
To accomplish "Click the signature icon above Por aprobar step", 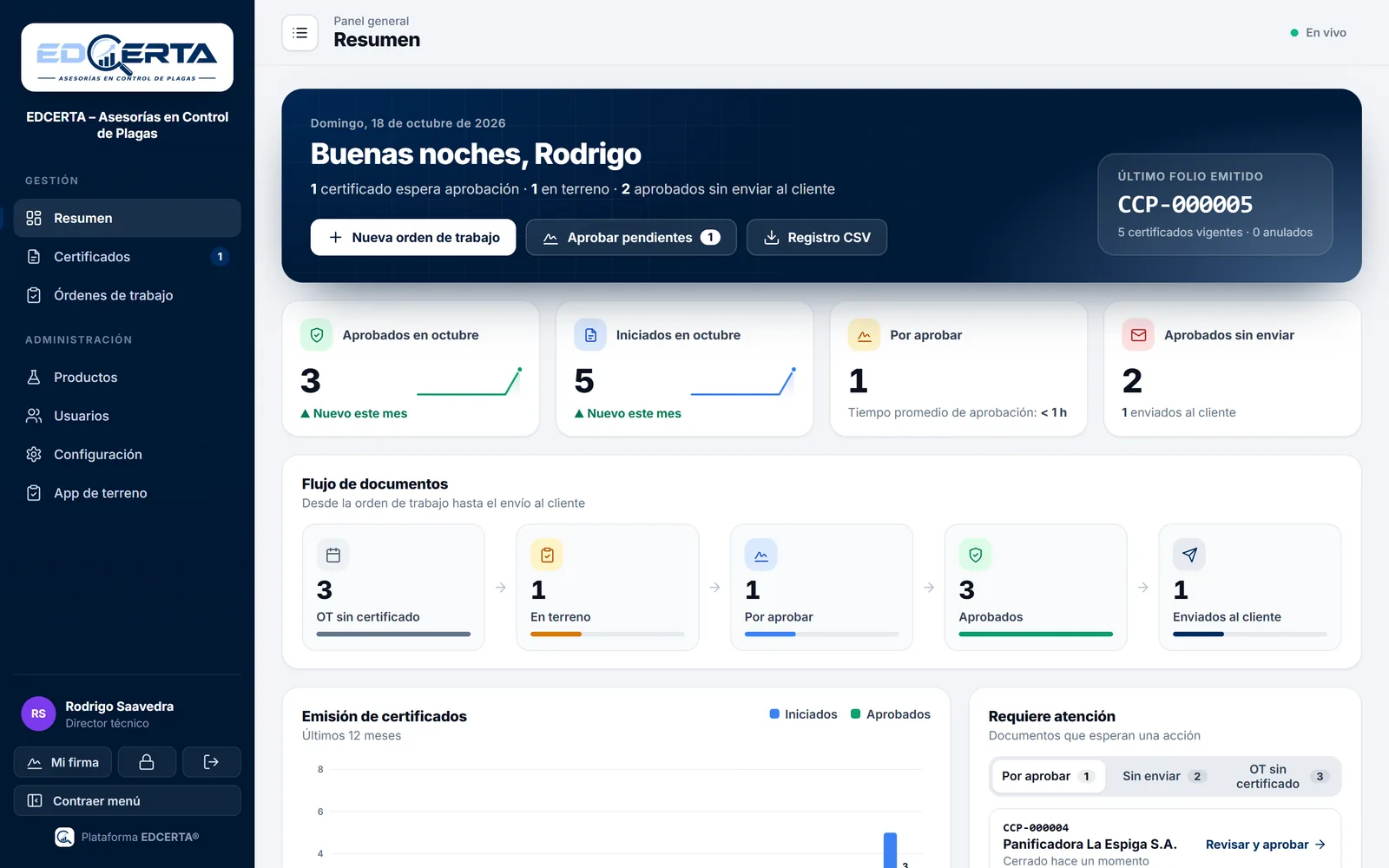I will (x=761, y=555).
